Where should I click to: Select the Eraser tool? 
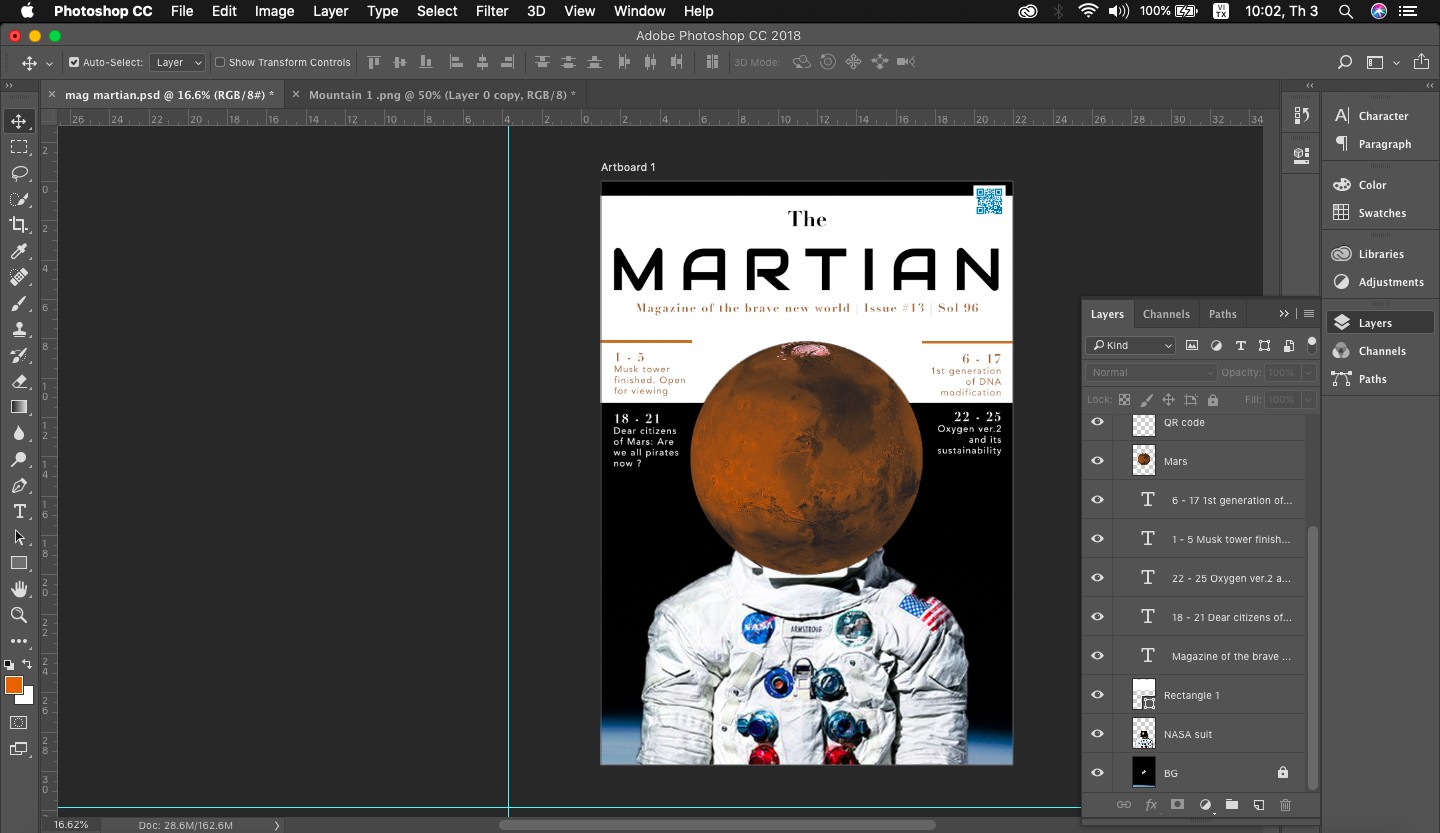point(19,381)
